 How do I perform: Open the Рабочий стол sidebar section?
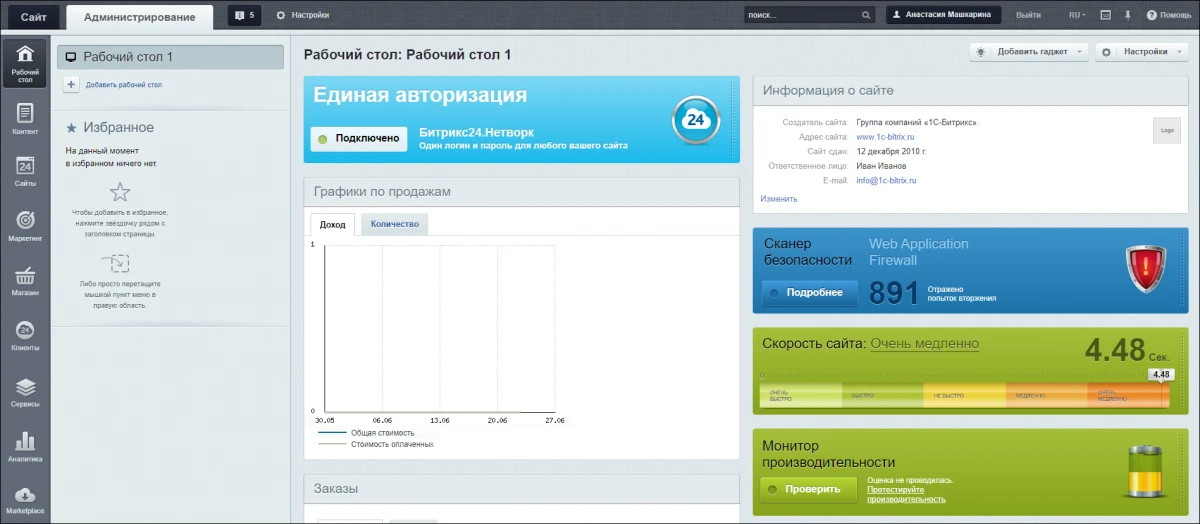[x=25, y=62]
